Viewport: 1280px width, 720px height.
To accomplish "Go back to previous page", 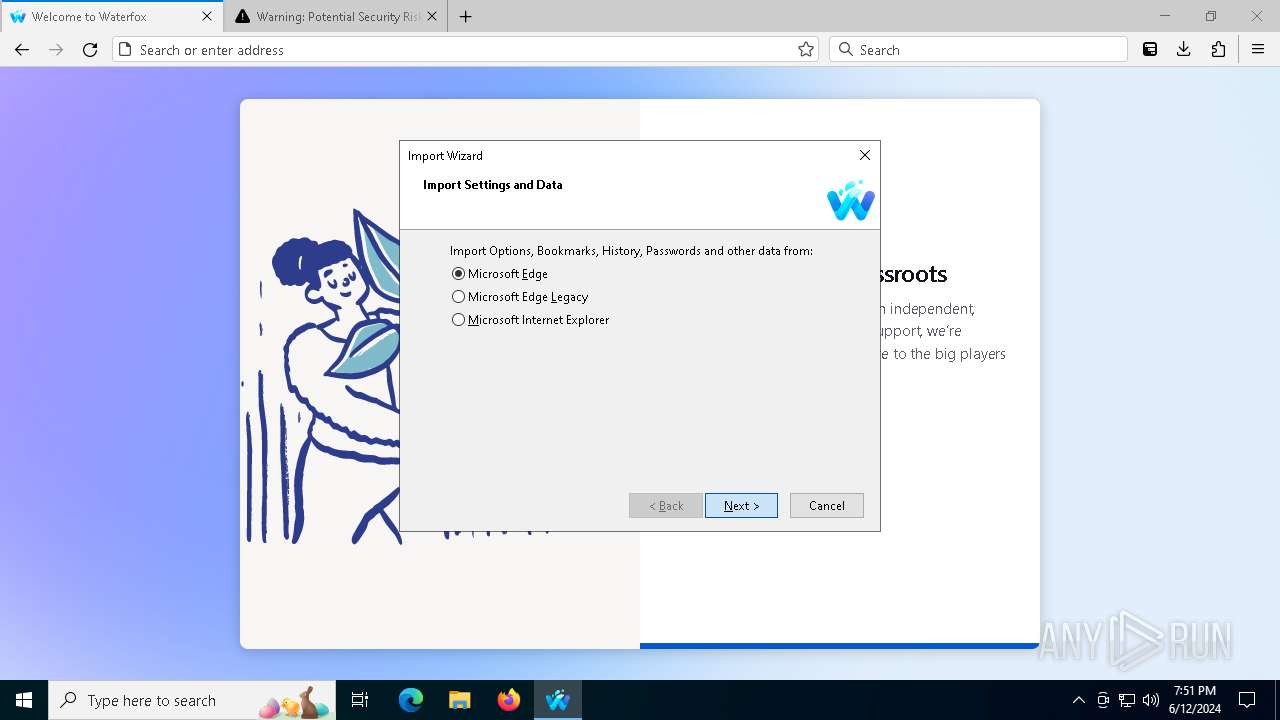I will coord(22,50).
